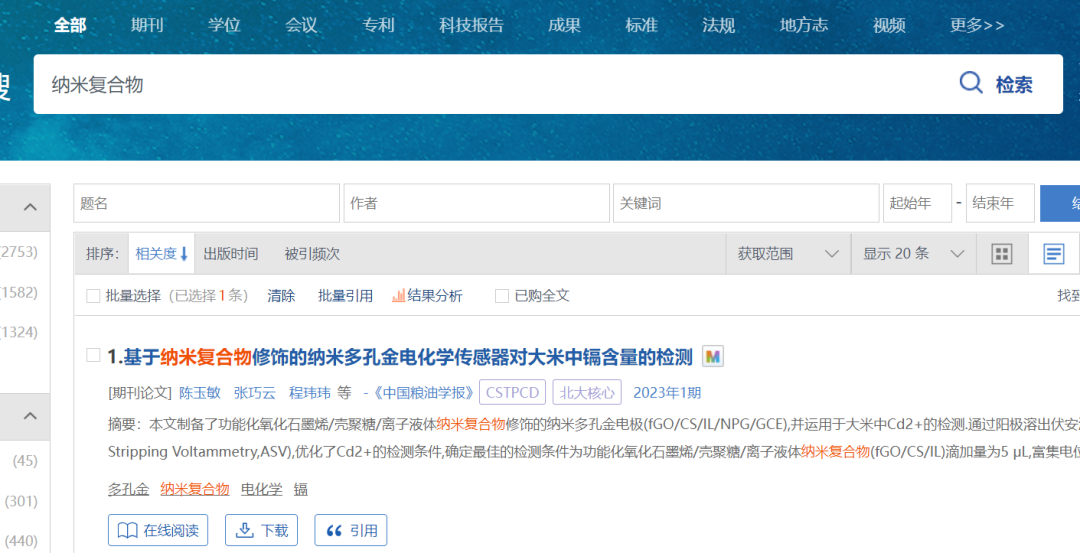Switch to list detail view icon
This screenshot has height=553, width=1080.
pos(1053,254)
